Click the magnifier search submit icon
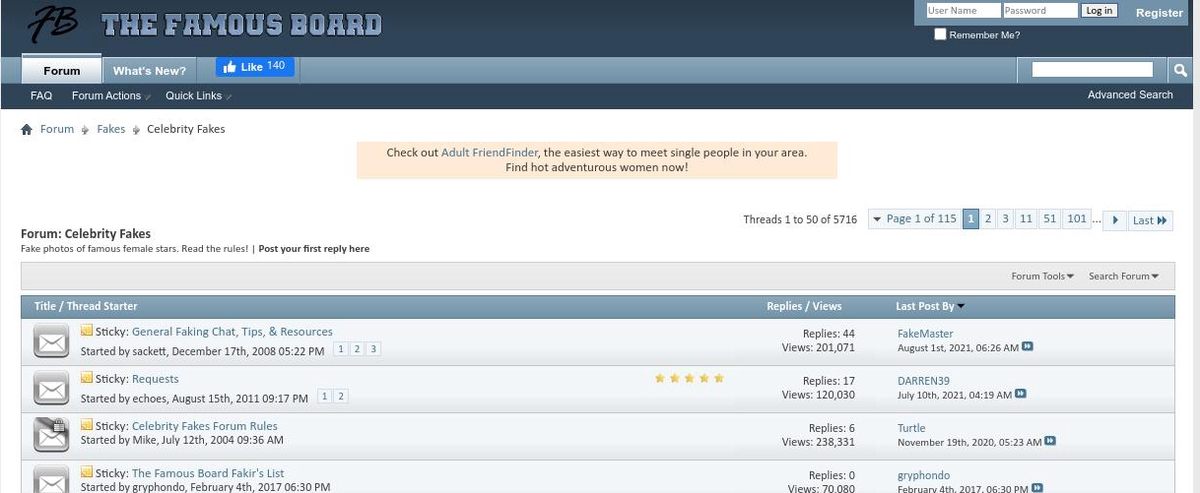 1180,70
